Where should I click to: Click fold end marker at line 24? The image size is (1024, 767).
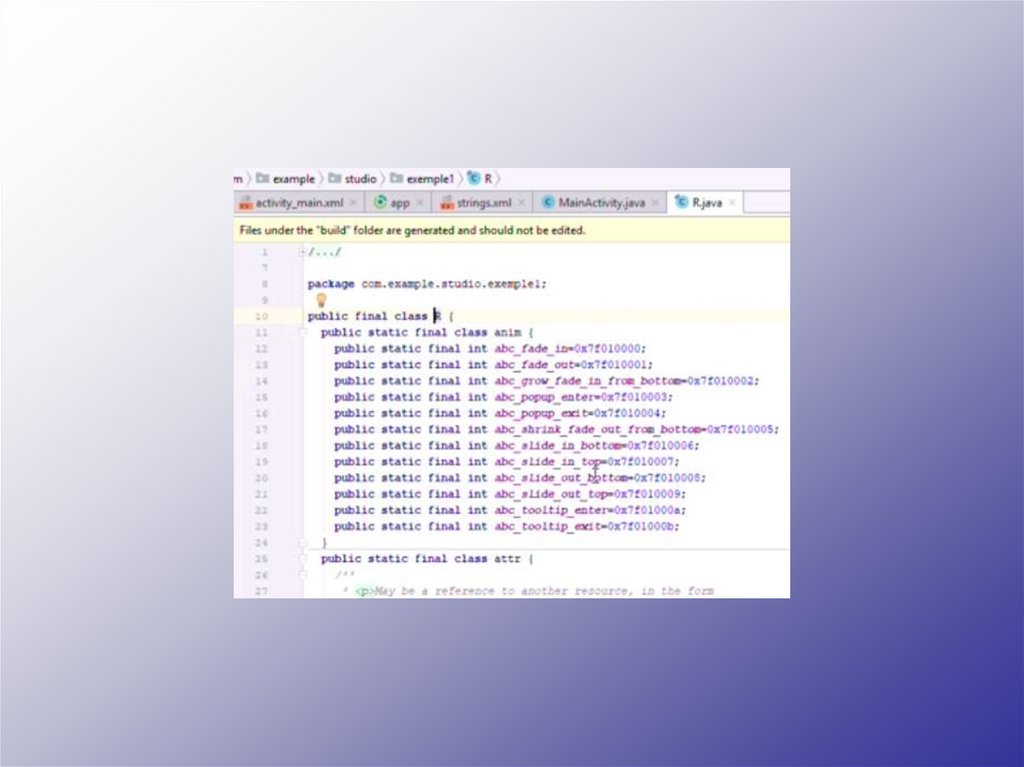(x=302, y=543)
